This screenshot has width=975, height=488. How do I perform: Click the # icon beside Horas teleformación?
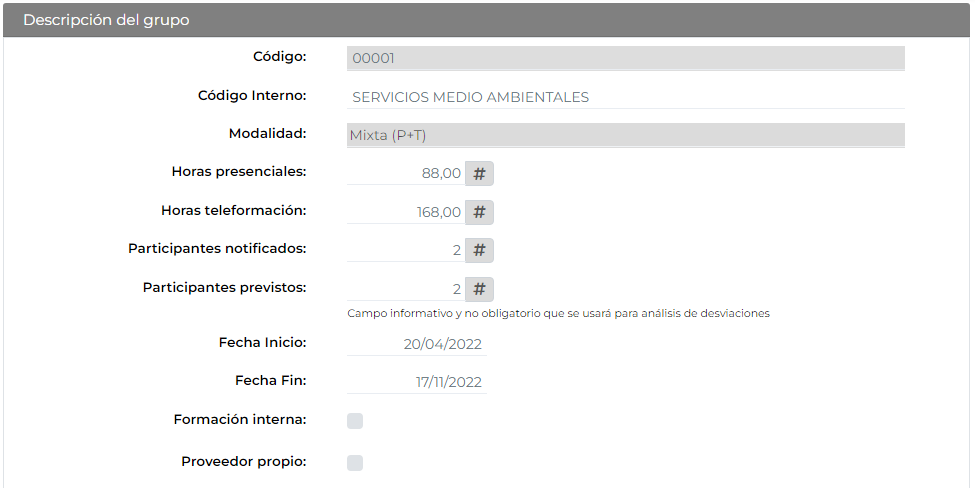tap(479, 212)
